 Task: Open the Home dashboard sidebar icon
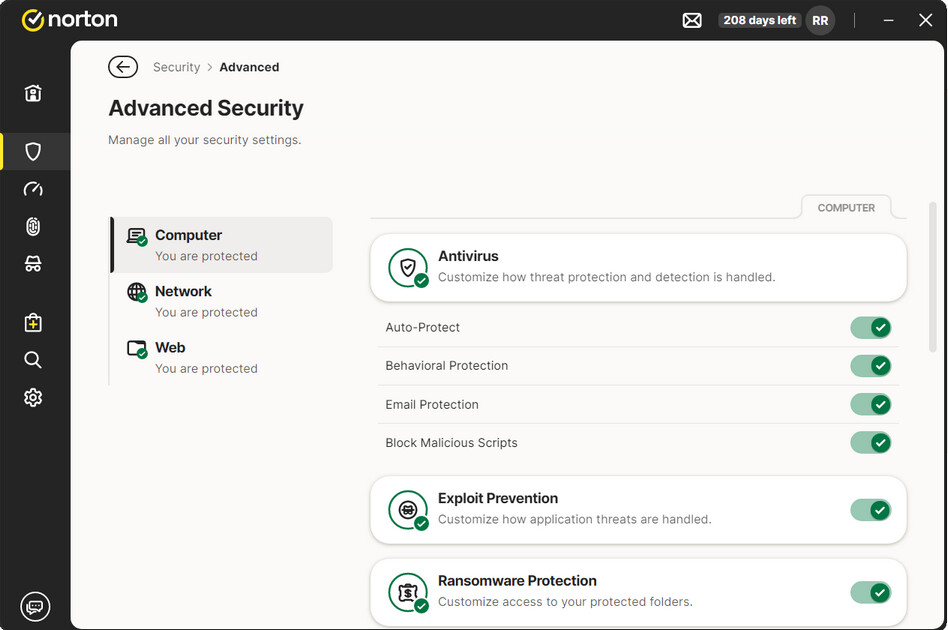(33, 94)
